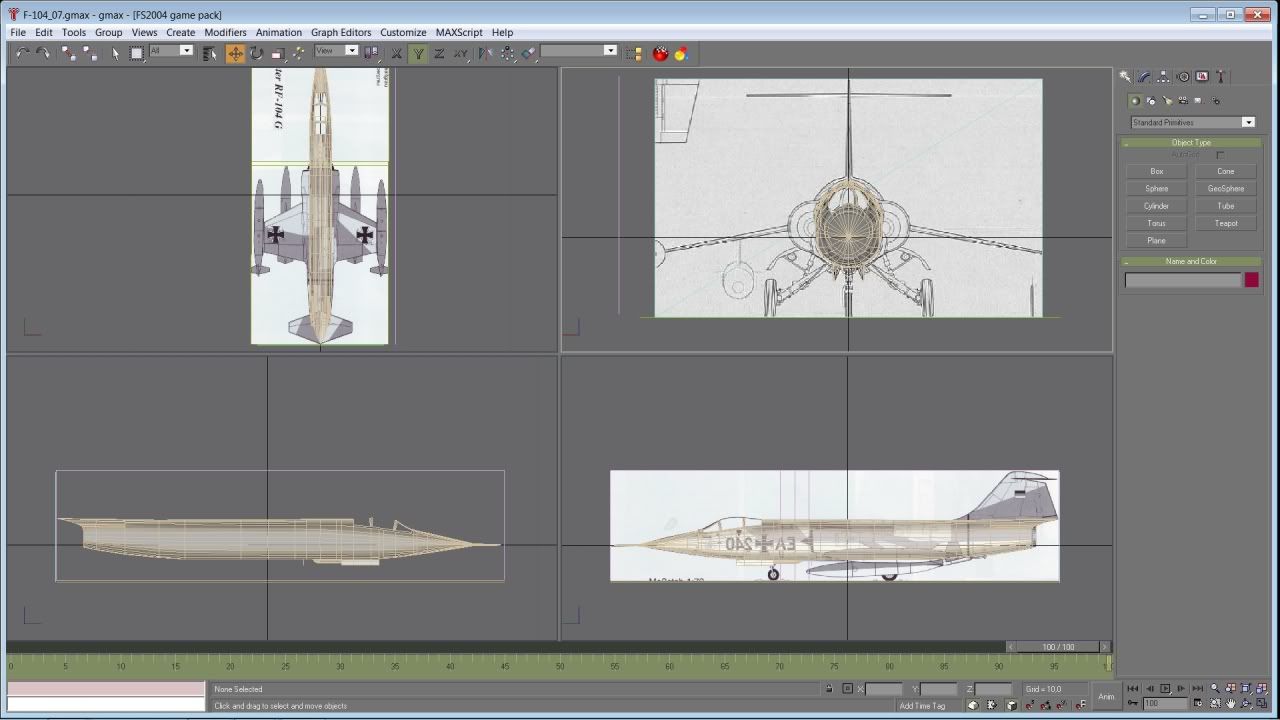1280x720 pixels.
Task: Open the Animation menu
Action: (x=278, y=32)
